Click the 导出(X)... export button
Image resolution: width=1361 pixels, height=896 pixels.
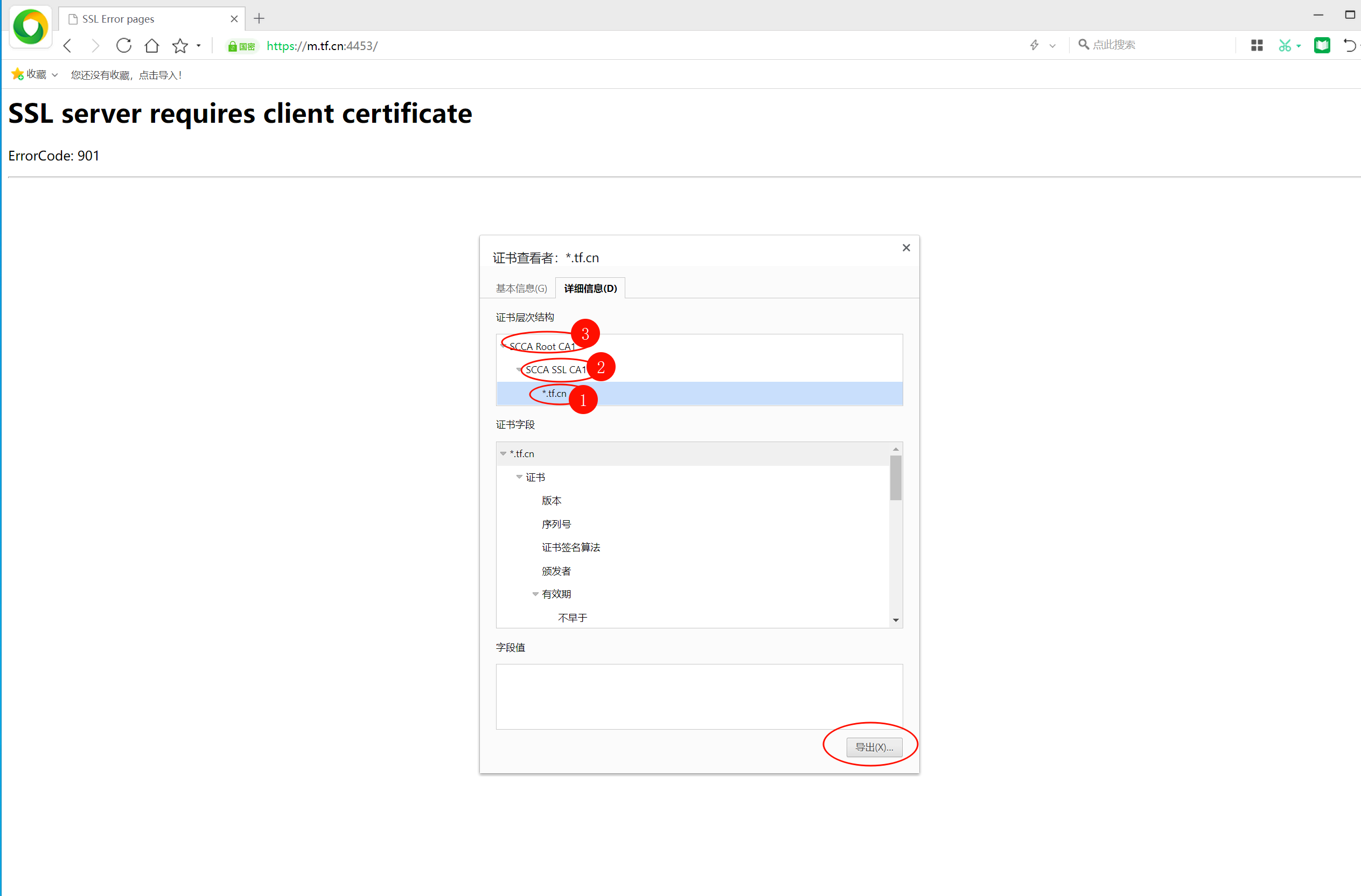pos(874,747)
